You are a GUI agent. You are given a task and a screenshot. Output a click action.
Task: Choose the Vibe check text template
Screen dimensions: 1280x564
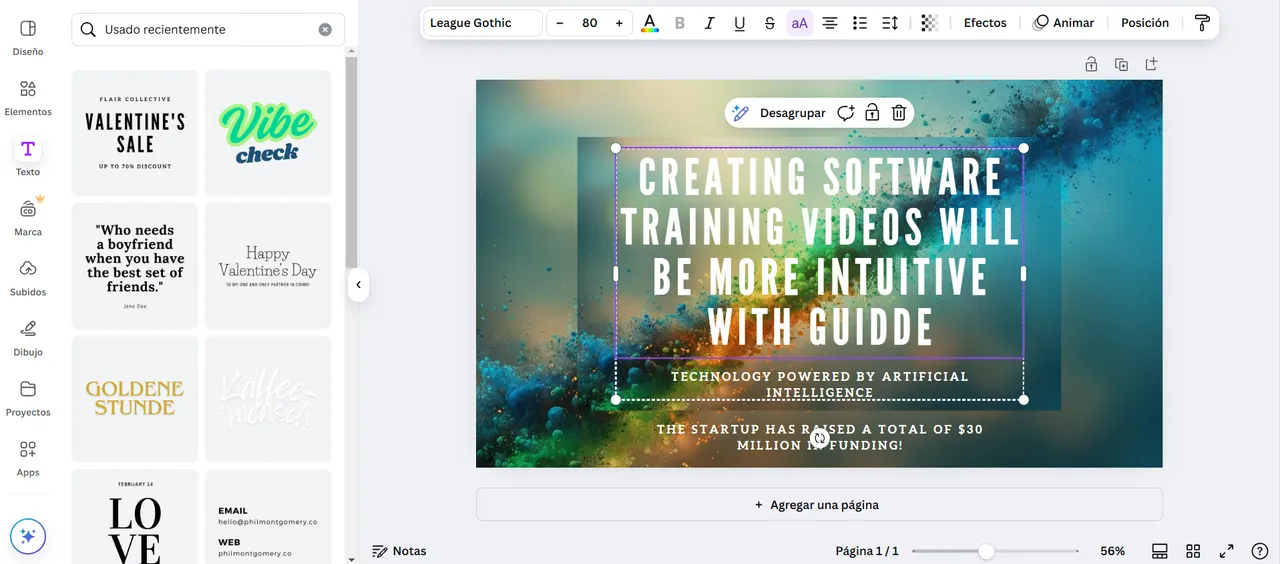point(268,133)
